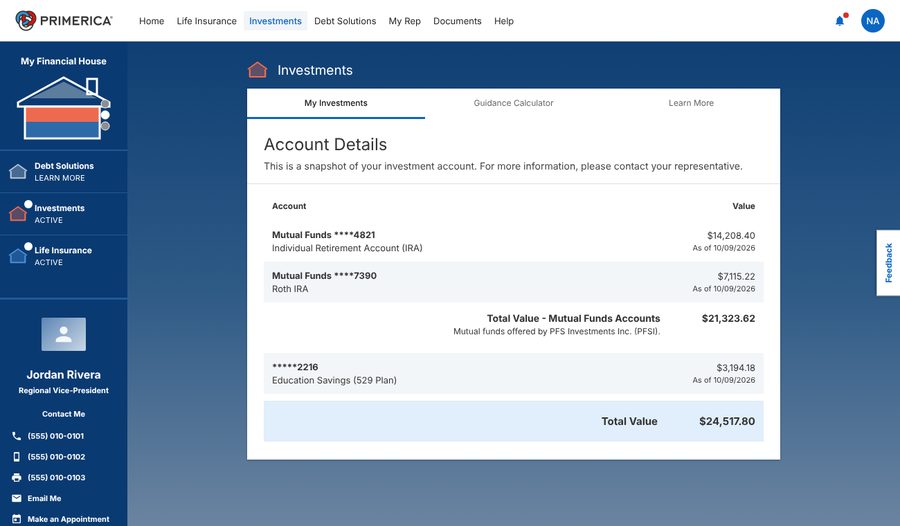Click the Email Me link
900x526 pixels.
click(x=44, y=498)
